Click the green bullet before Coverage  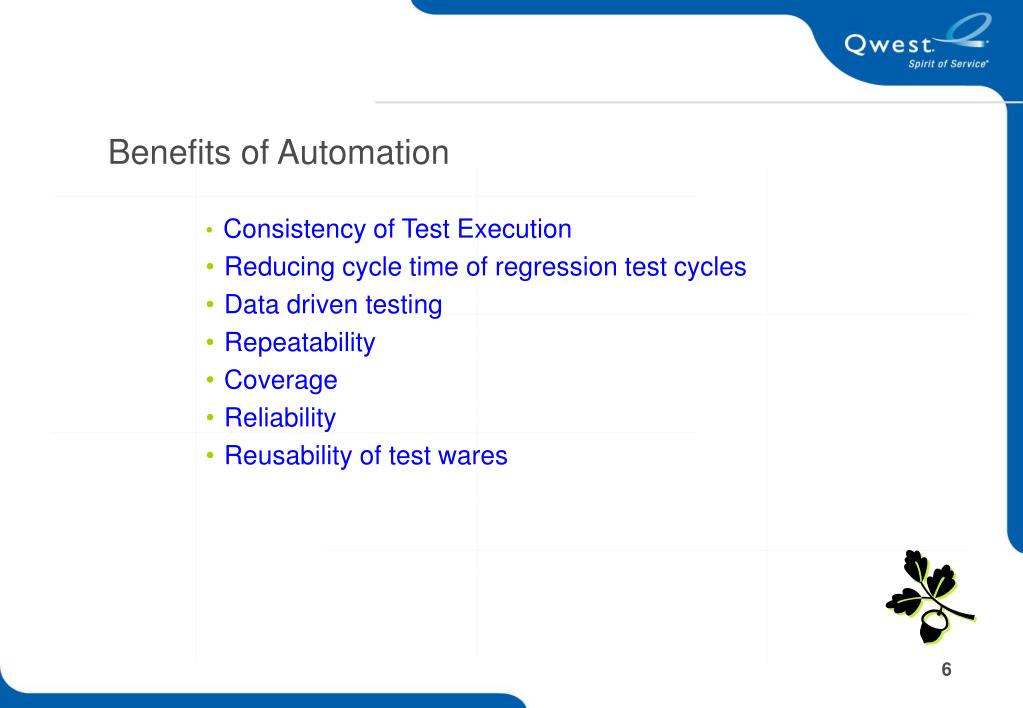pos(209,380)
